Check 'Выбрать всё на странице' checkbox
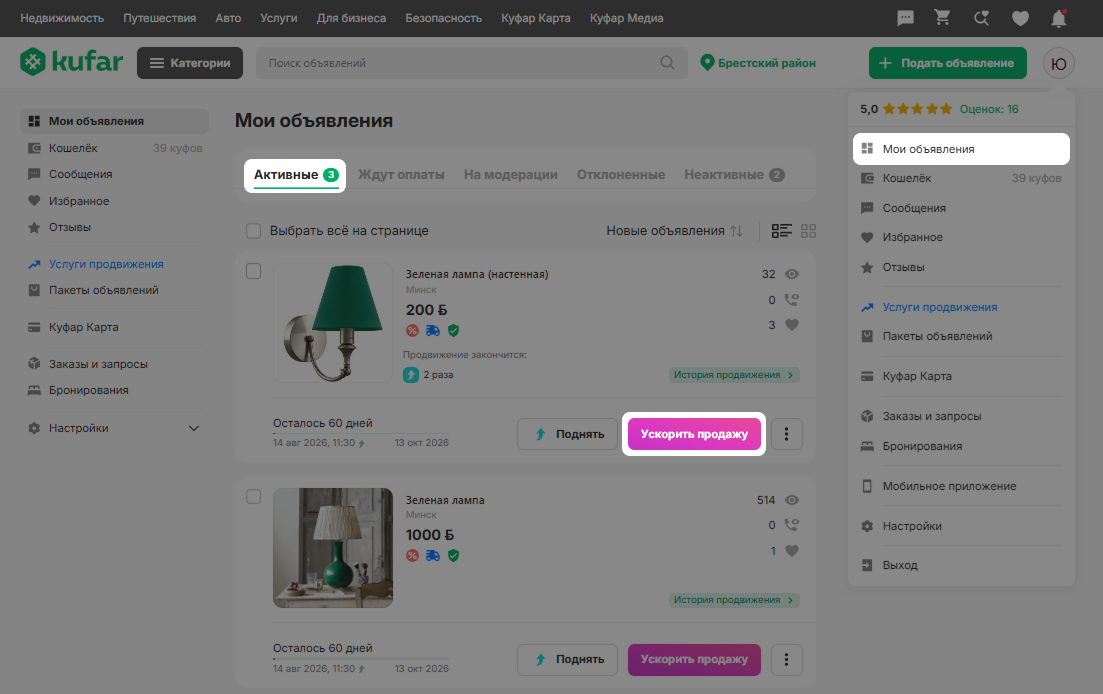The height and width of the screenshot is (694, 1103). [x=253, y=231]
